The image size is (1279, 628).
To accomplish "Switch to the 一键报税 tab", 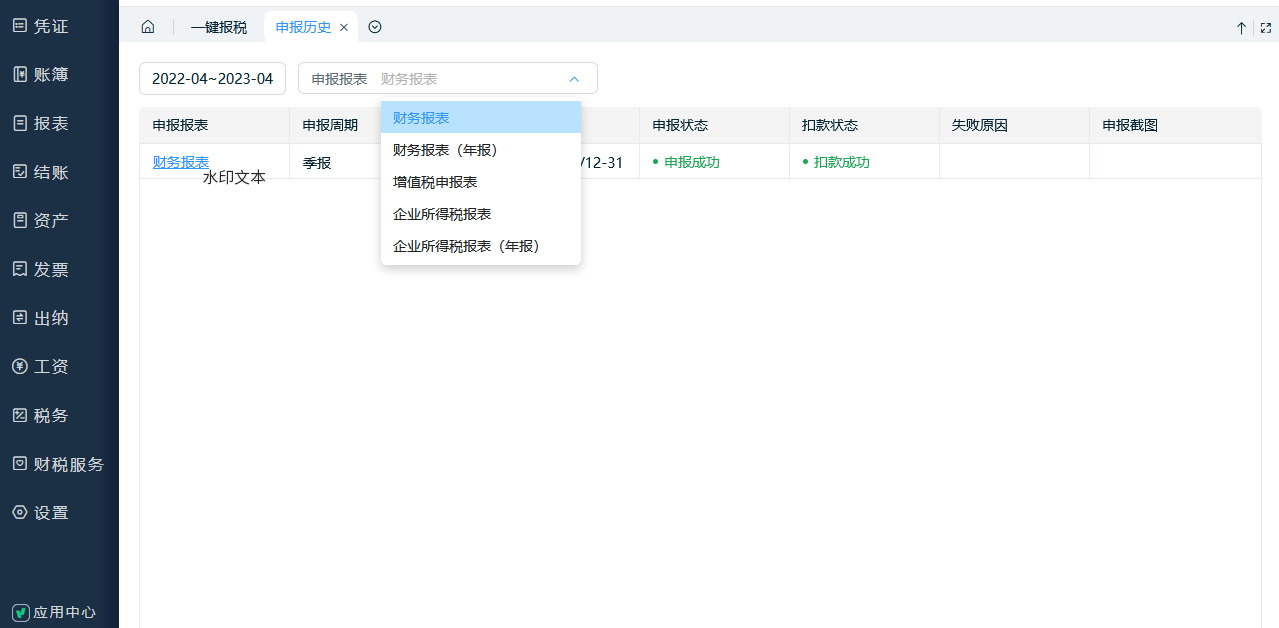I will [218, 27].
